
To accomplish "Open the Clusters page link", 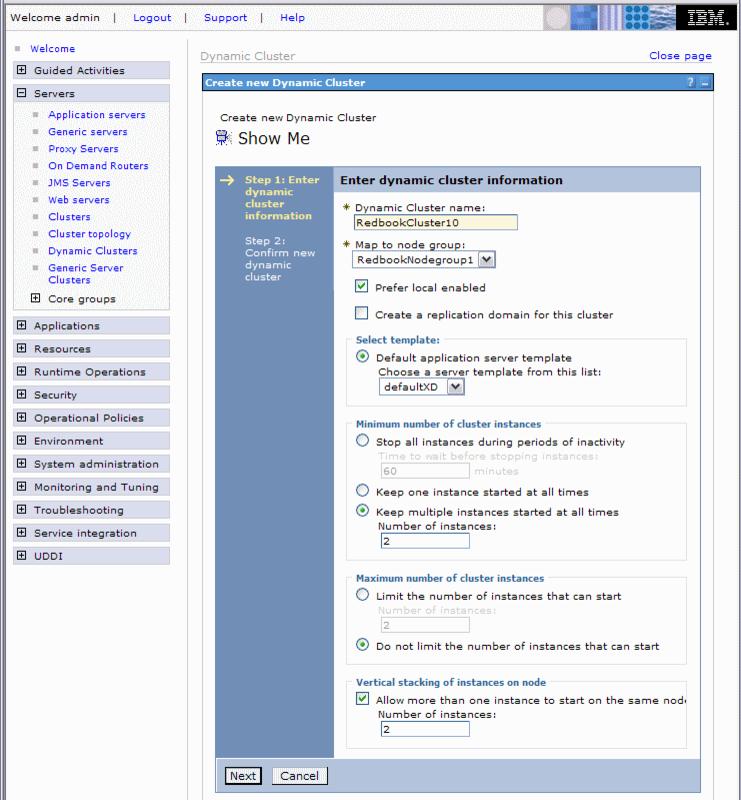I will pyautogui.click(x=69, y=217).
